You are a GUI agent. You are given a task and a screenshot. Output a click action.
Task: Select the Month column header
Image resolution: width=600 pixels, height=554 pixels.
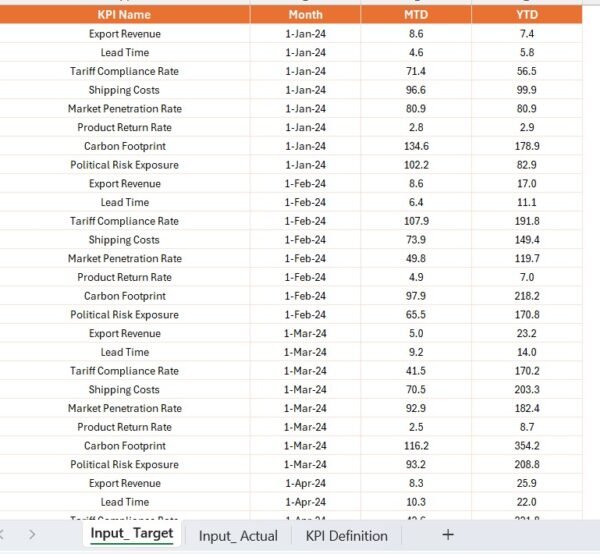point(305,15)
